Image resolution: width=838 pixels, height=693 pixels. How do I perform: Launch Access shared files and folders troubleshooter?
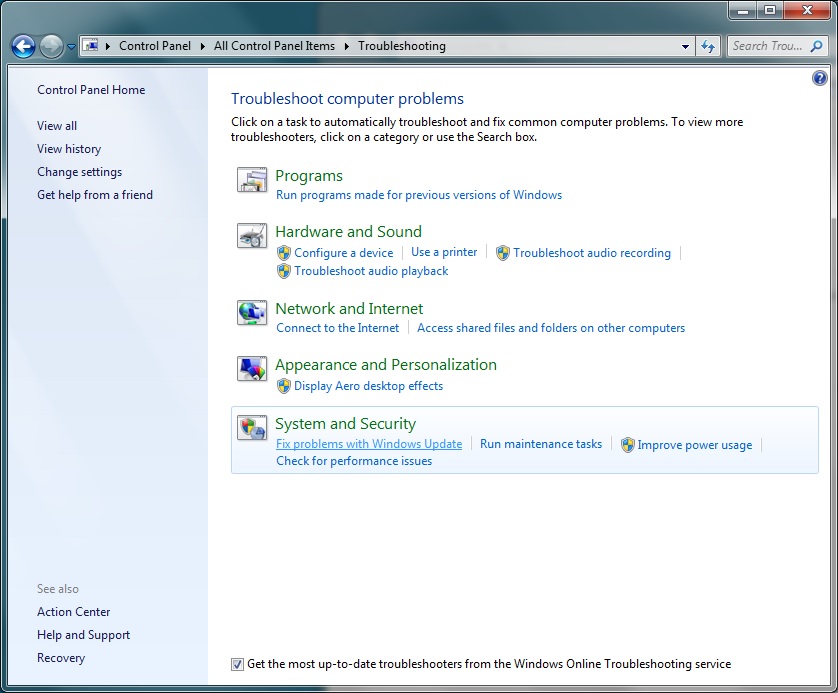click(551, 328)
